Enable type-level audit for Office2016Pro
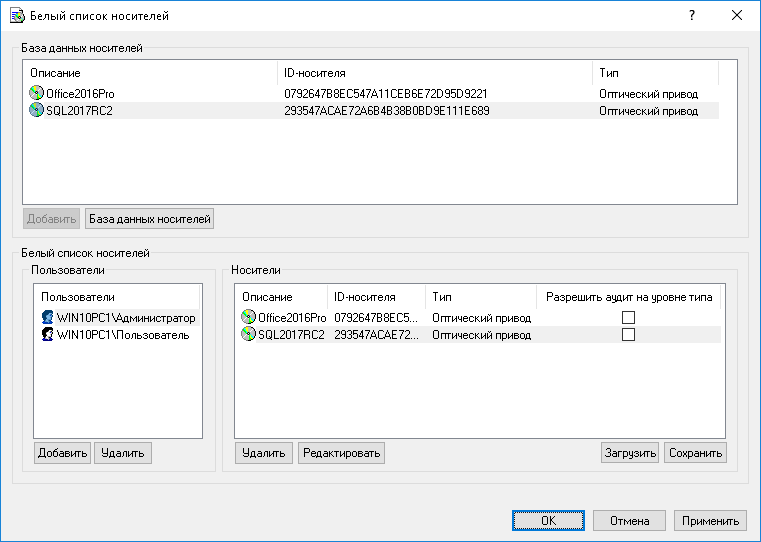Screen dimensions: 761x542 click(x=628, y=317)
